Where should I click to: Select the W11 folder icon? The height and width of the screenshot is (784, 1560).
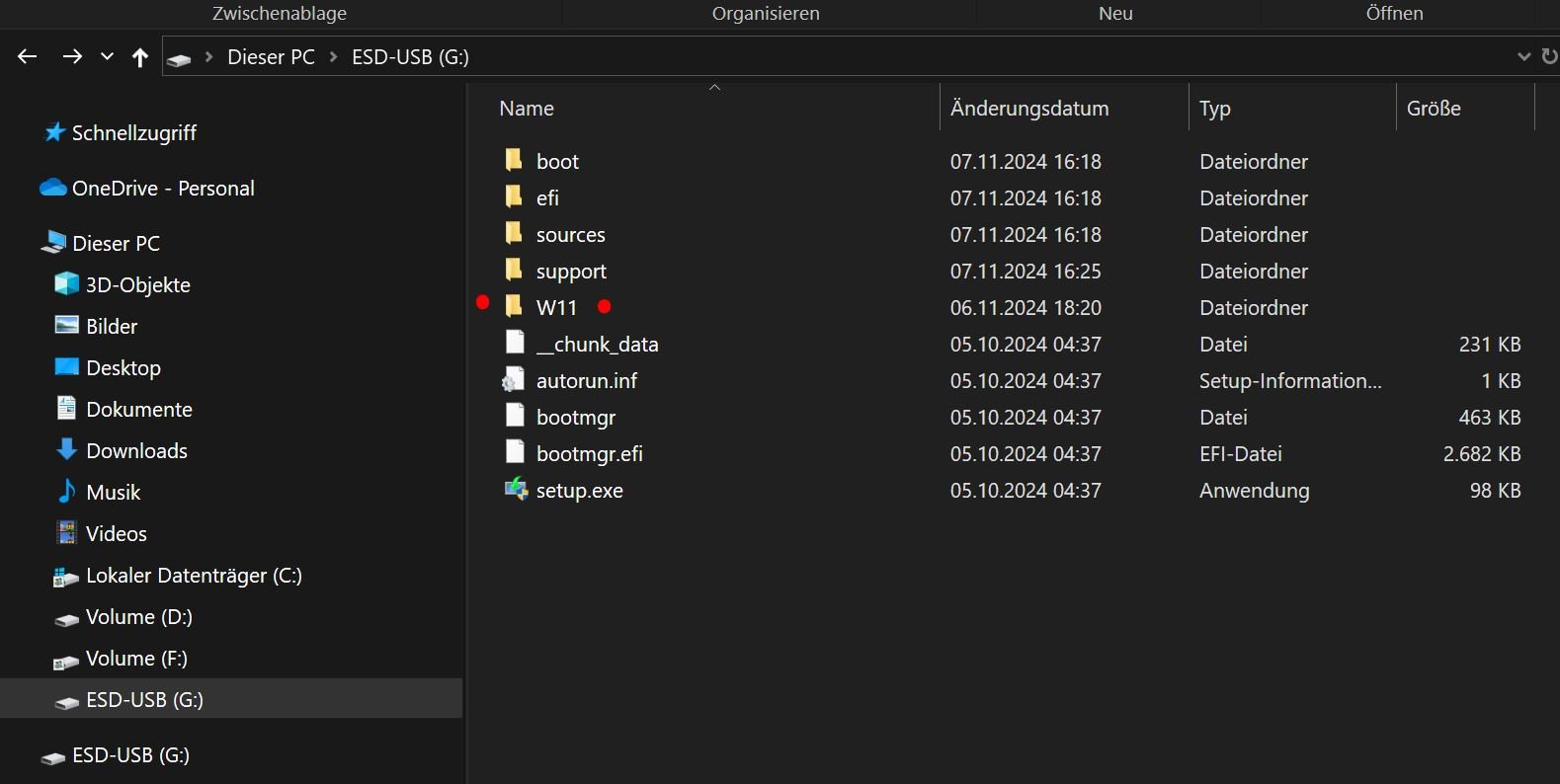514,306
